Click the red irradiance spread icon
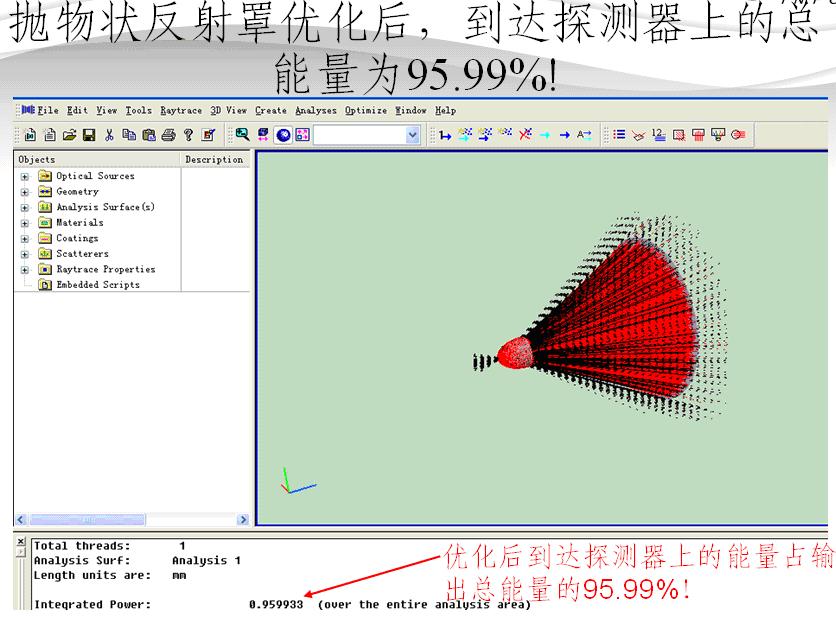 click(698, 135)
